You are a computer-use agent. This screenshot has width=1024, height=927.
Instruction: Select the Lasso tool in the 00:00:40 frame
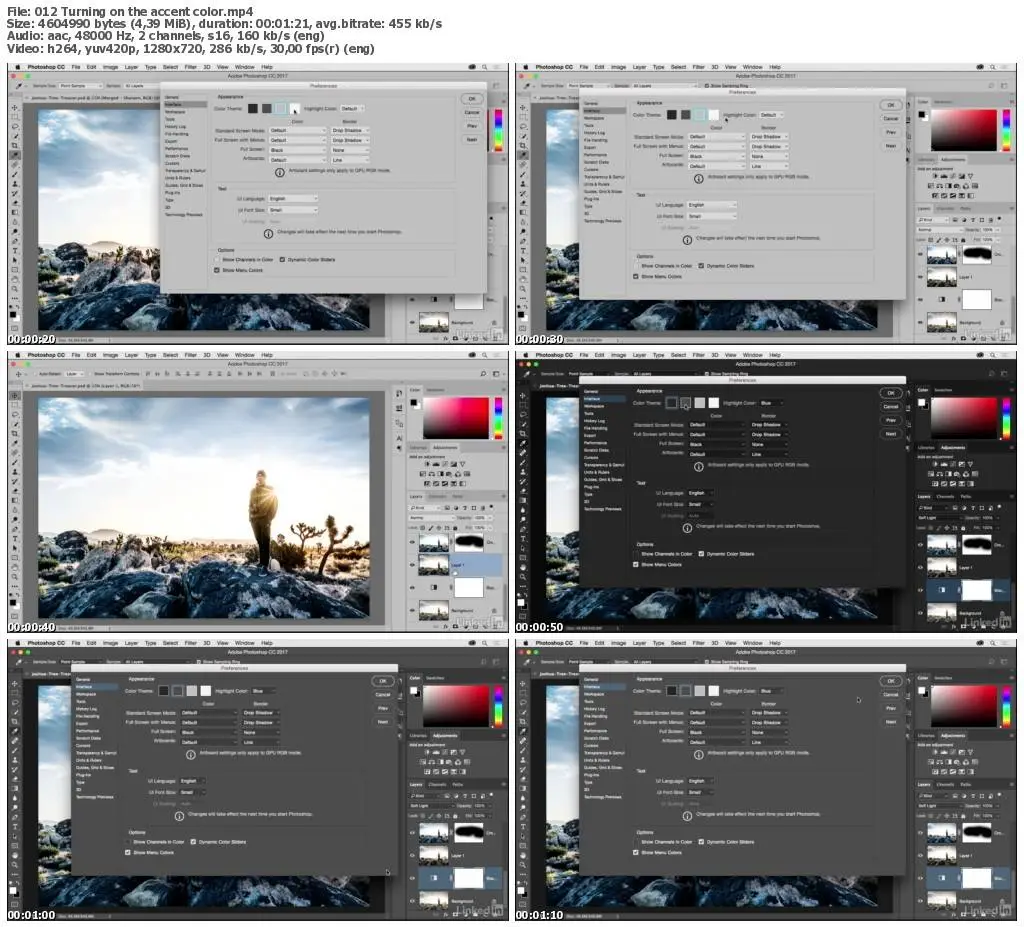click(x=15, y=415)
